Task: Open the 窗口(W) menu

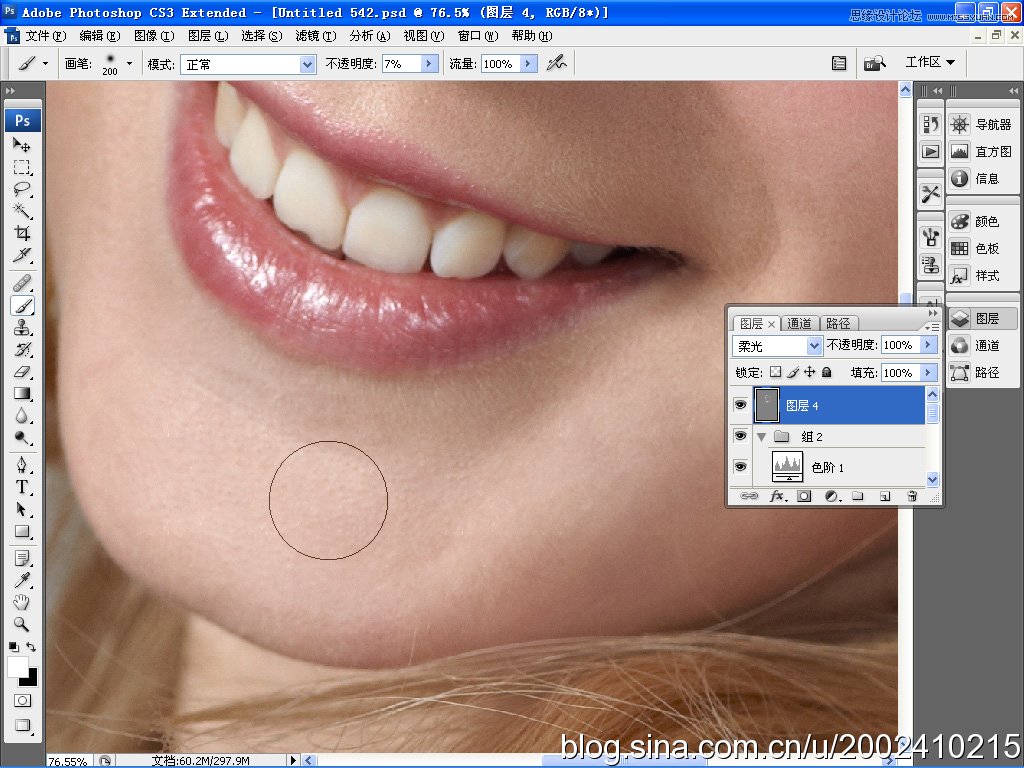Action: (x=478, y=36)
